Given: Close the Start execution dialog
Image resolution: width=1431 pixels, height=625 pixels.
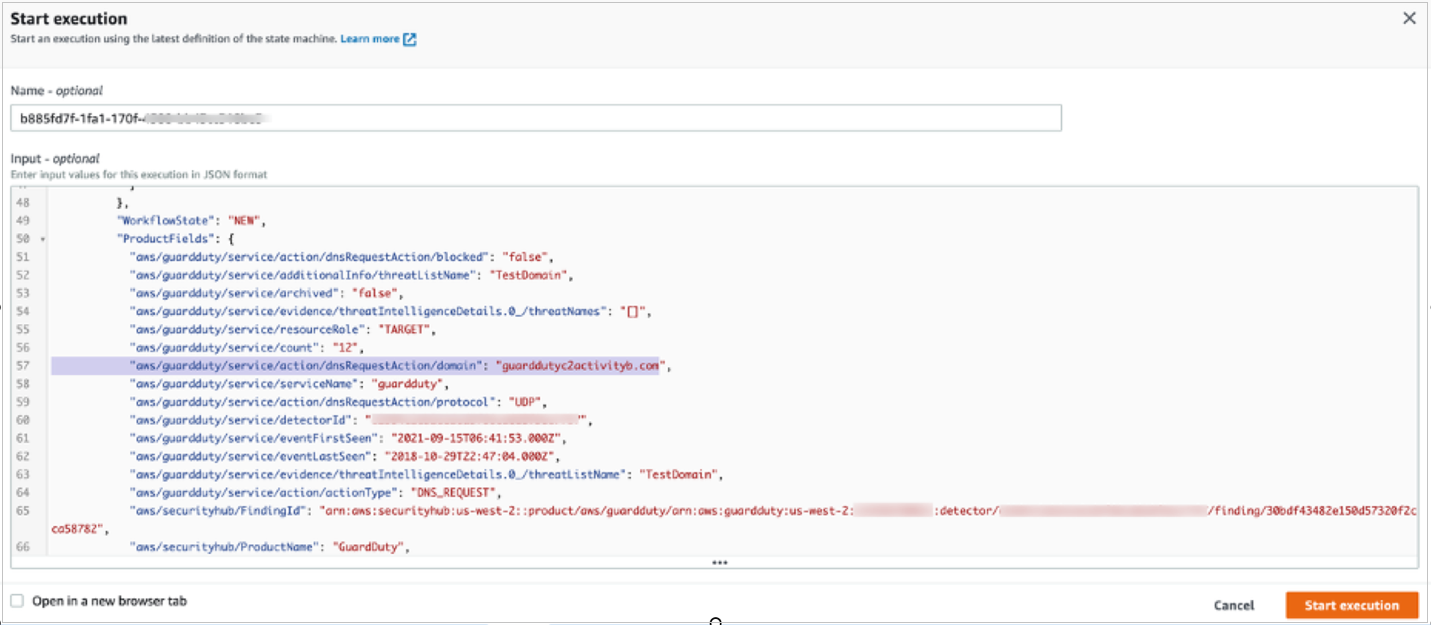Looking at the screenshot, I should 1409,18.
